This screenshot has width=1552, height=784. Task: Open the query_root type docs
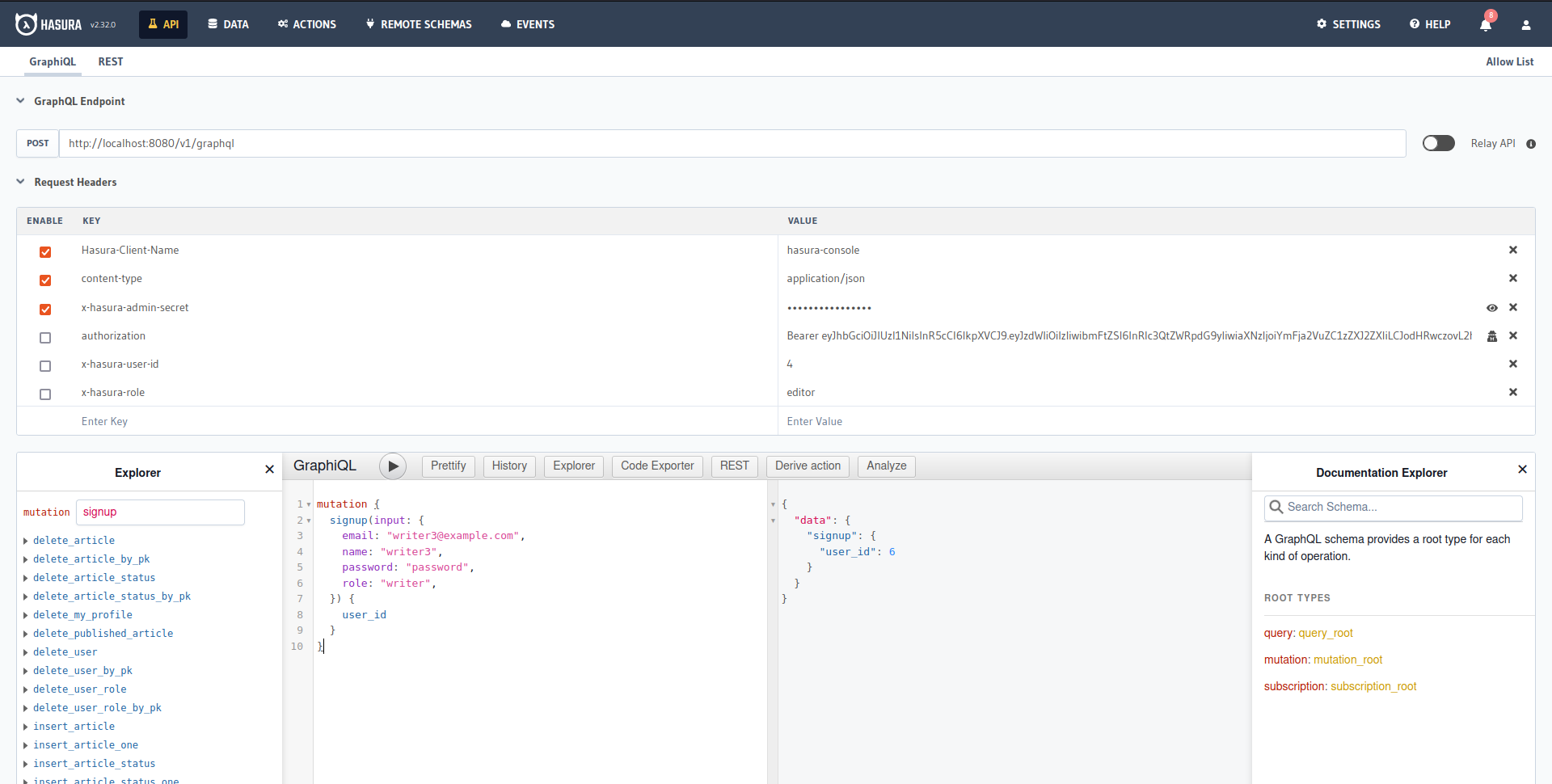tap(1326, 634)
